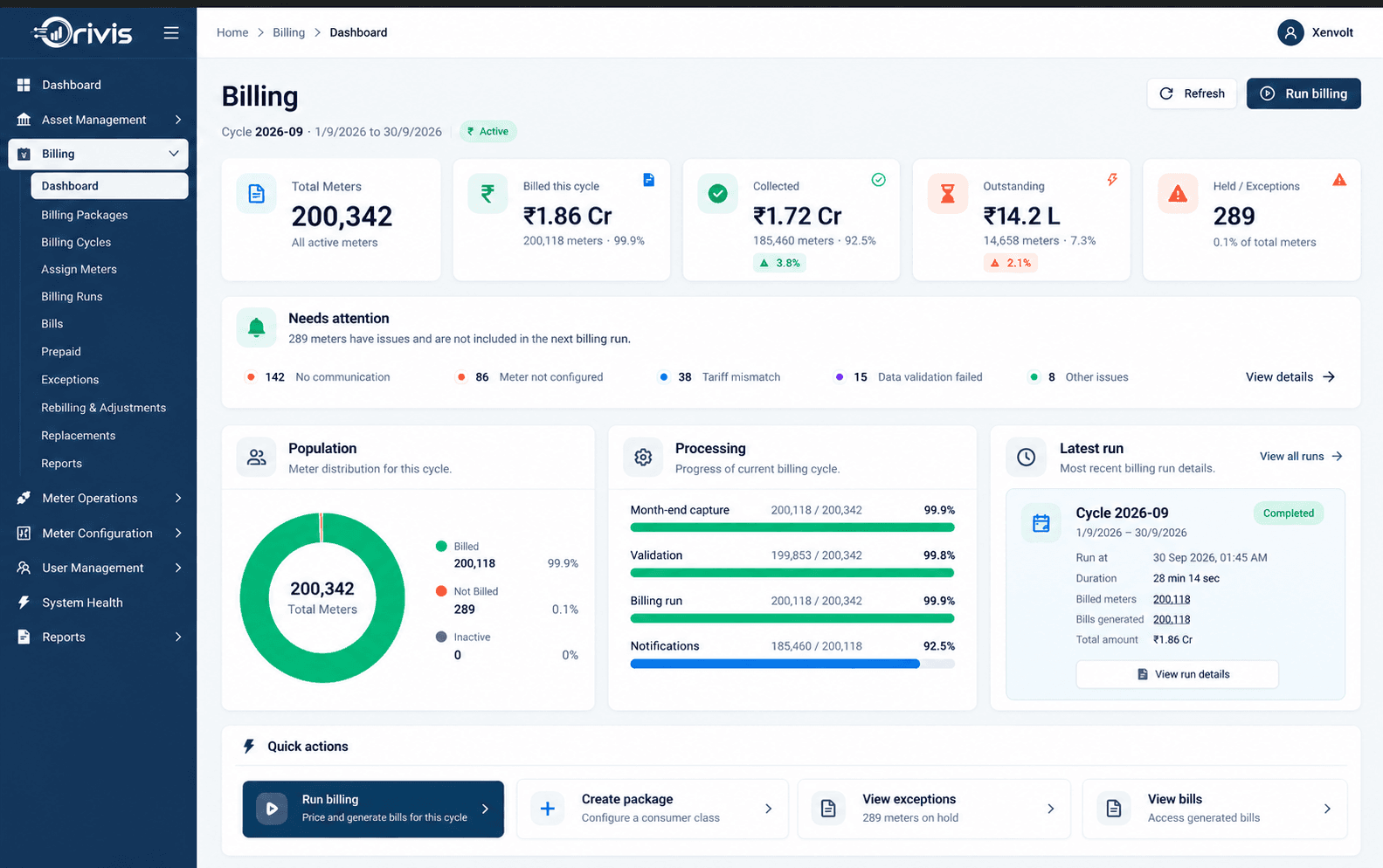The height and width of the screenshot is (868, 1383).
Task: Click the small lightning icon on Outstanding card
Action: click(x=1112, y=179)
